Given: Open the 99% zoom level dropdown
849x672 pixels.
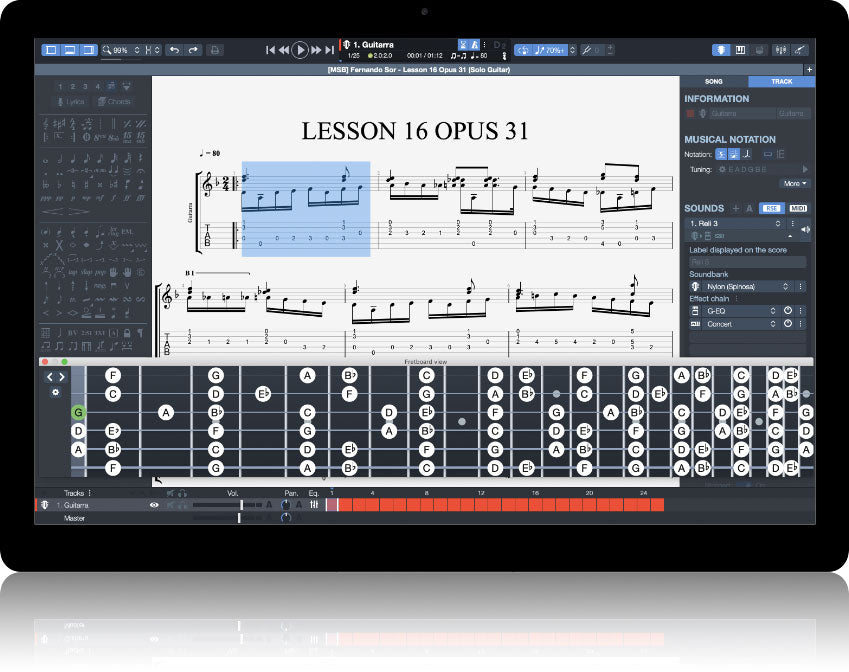Looking at the screenshot, I should tap(121, 50).
